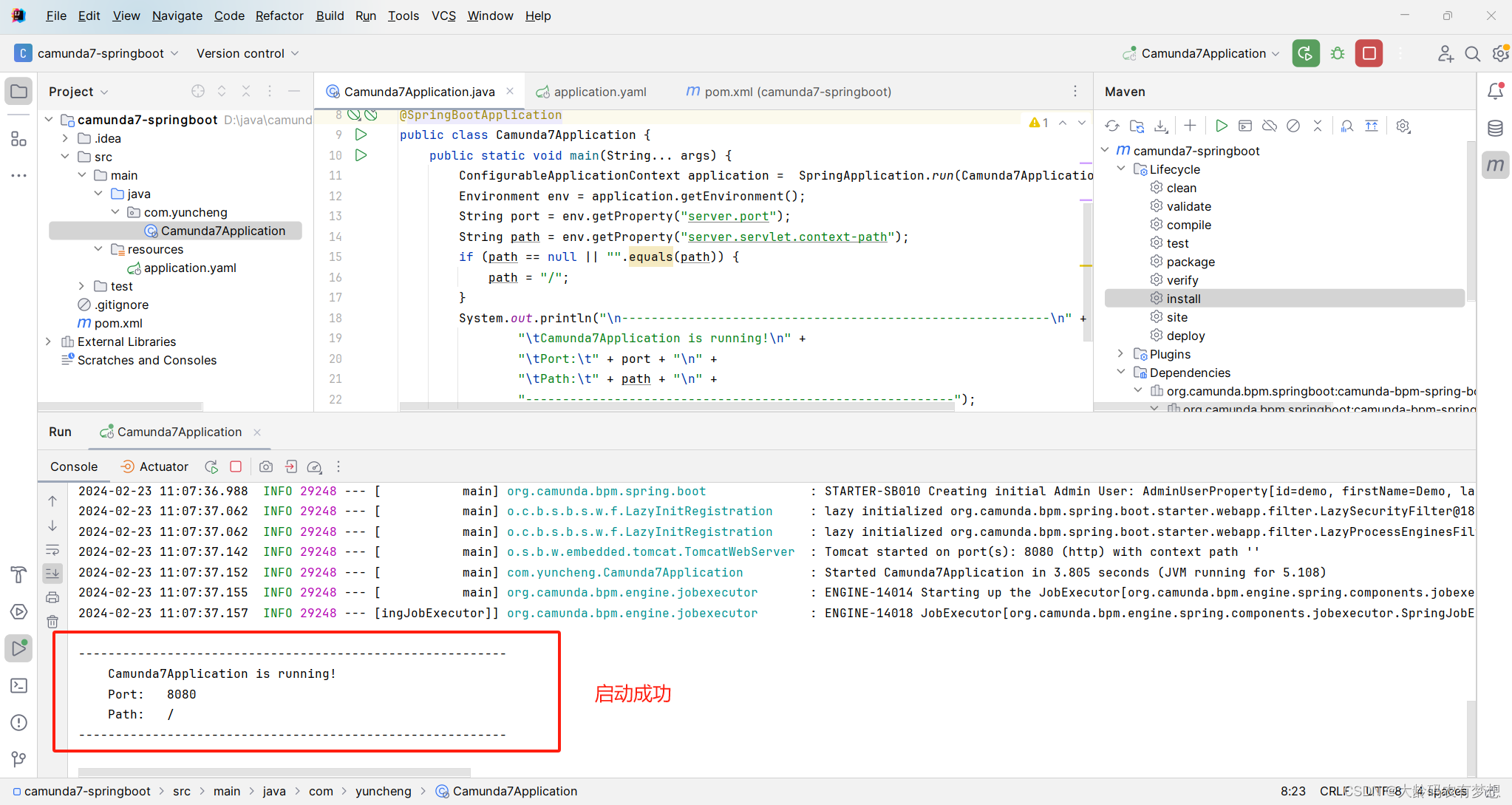
Task: Switch to application.yaml editor tab
Action: click(591, 92)
